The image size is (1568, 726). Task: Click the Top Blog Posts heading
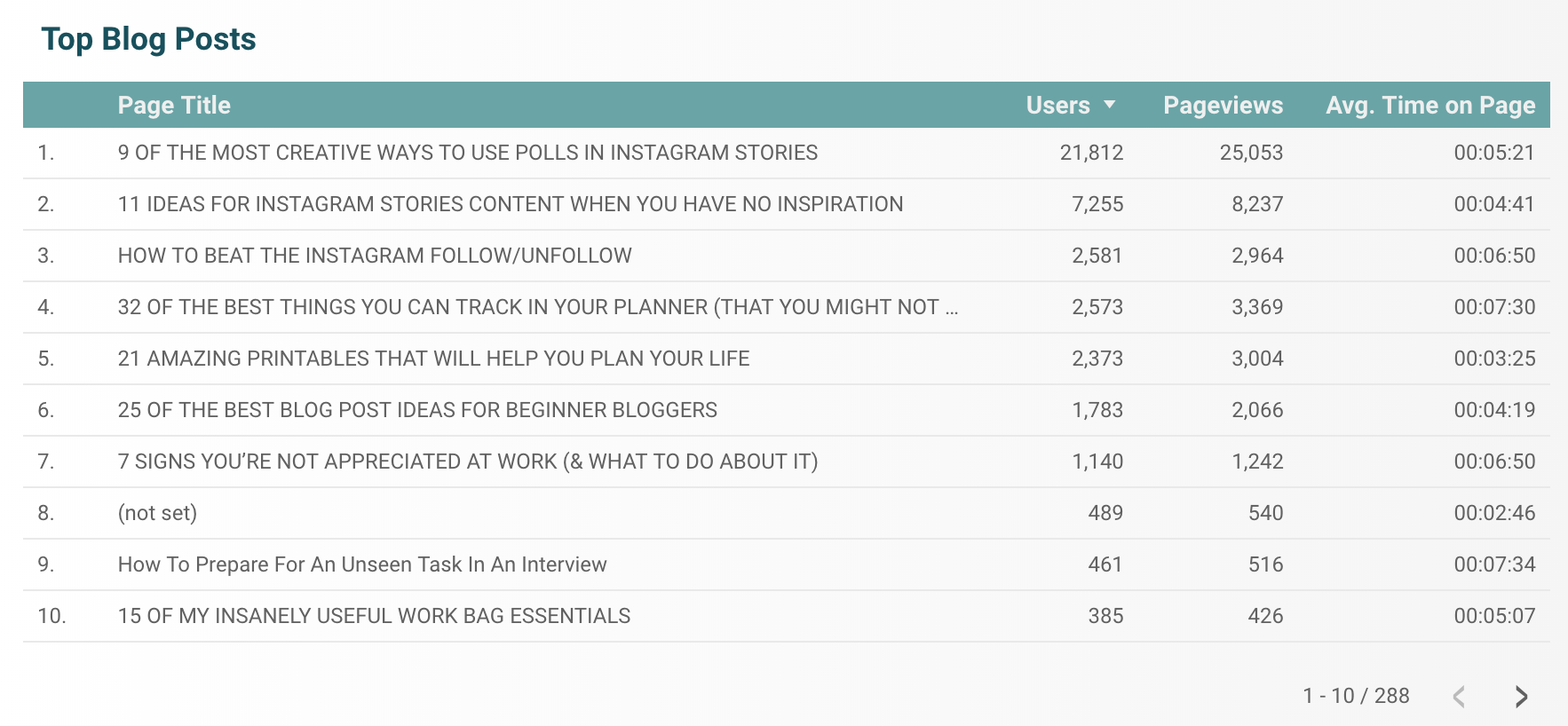[148, 40]
